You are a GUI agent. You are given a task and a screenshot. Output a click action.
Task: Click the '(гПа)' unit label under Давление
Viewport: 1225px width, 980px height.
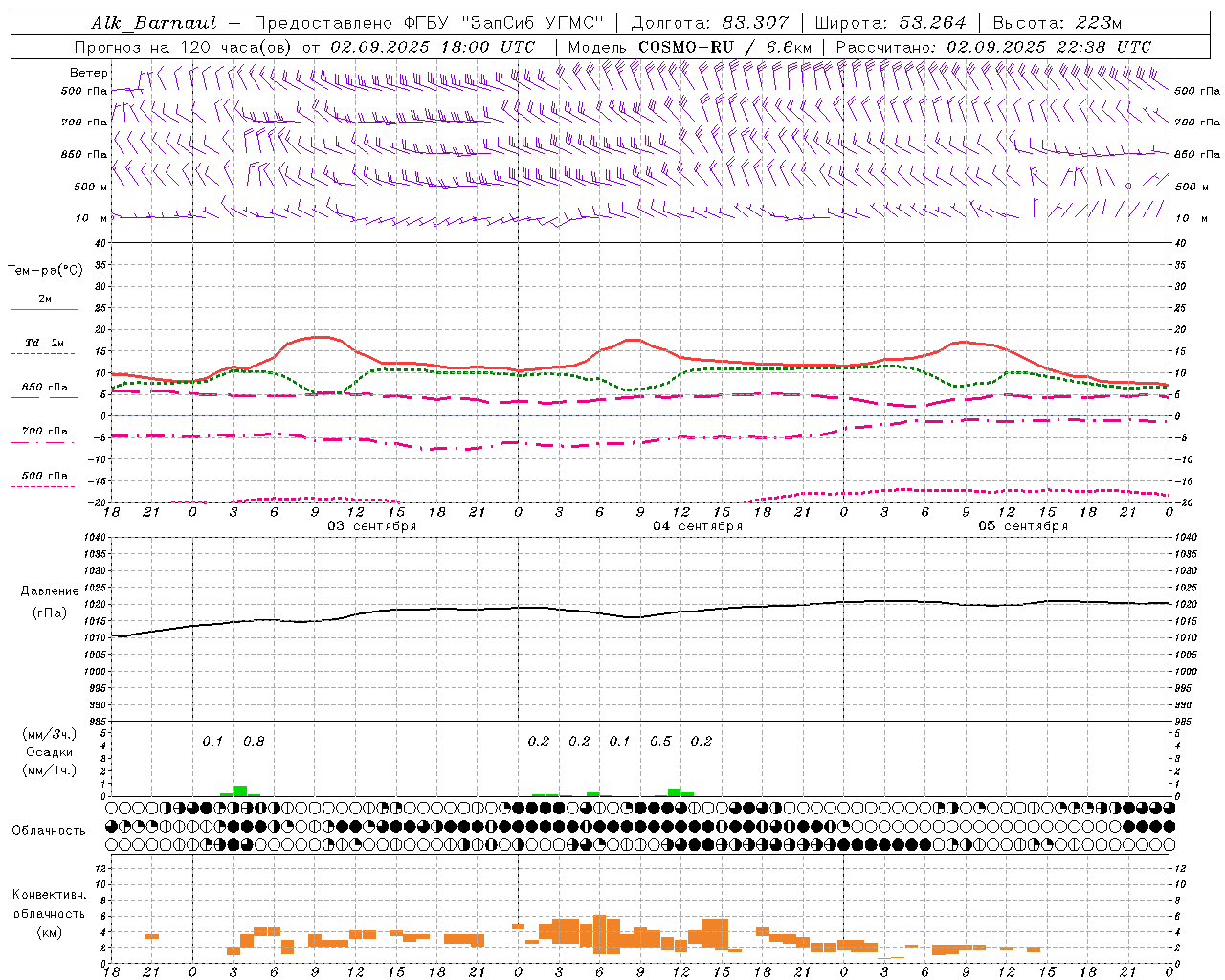tap(50, 612)
